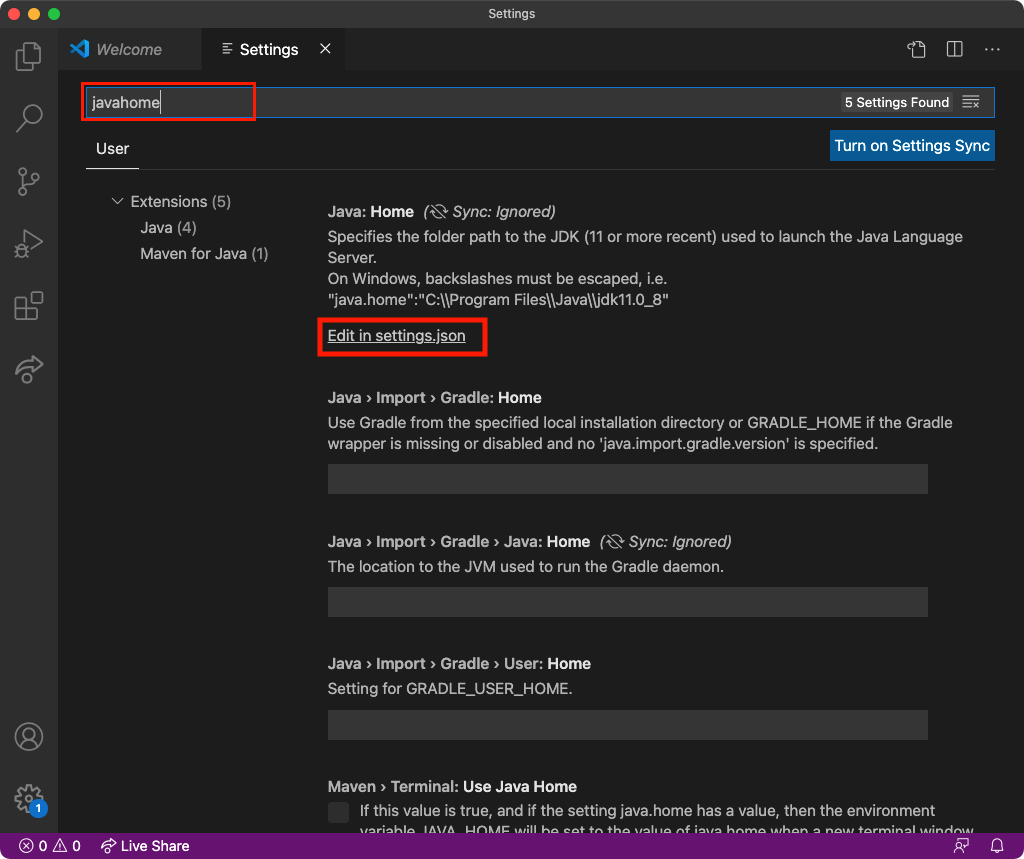The width and height of the screenshot is (1024, 859).
Task: Click the Gradle Java: Home input field
Action: [x=628, y=602]
